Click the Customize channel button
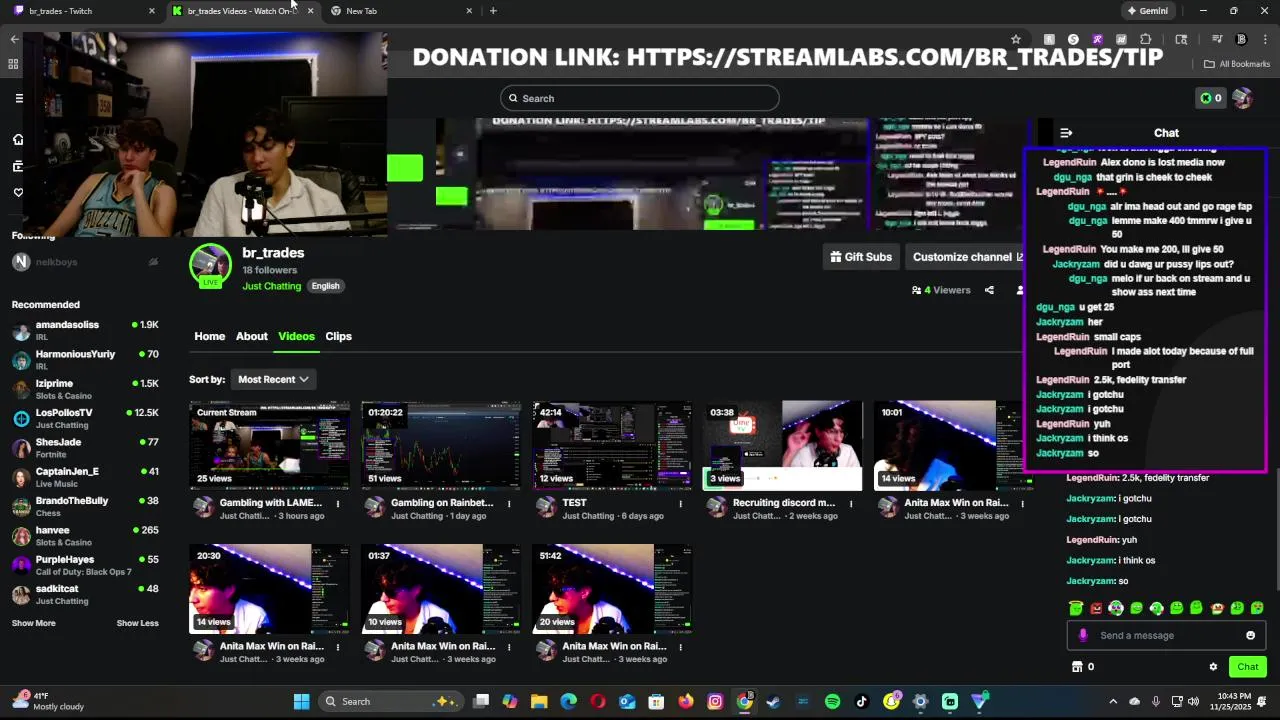This screenshot has width=1280, height=720. click(x=967, y=257)
